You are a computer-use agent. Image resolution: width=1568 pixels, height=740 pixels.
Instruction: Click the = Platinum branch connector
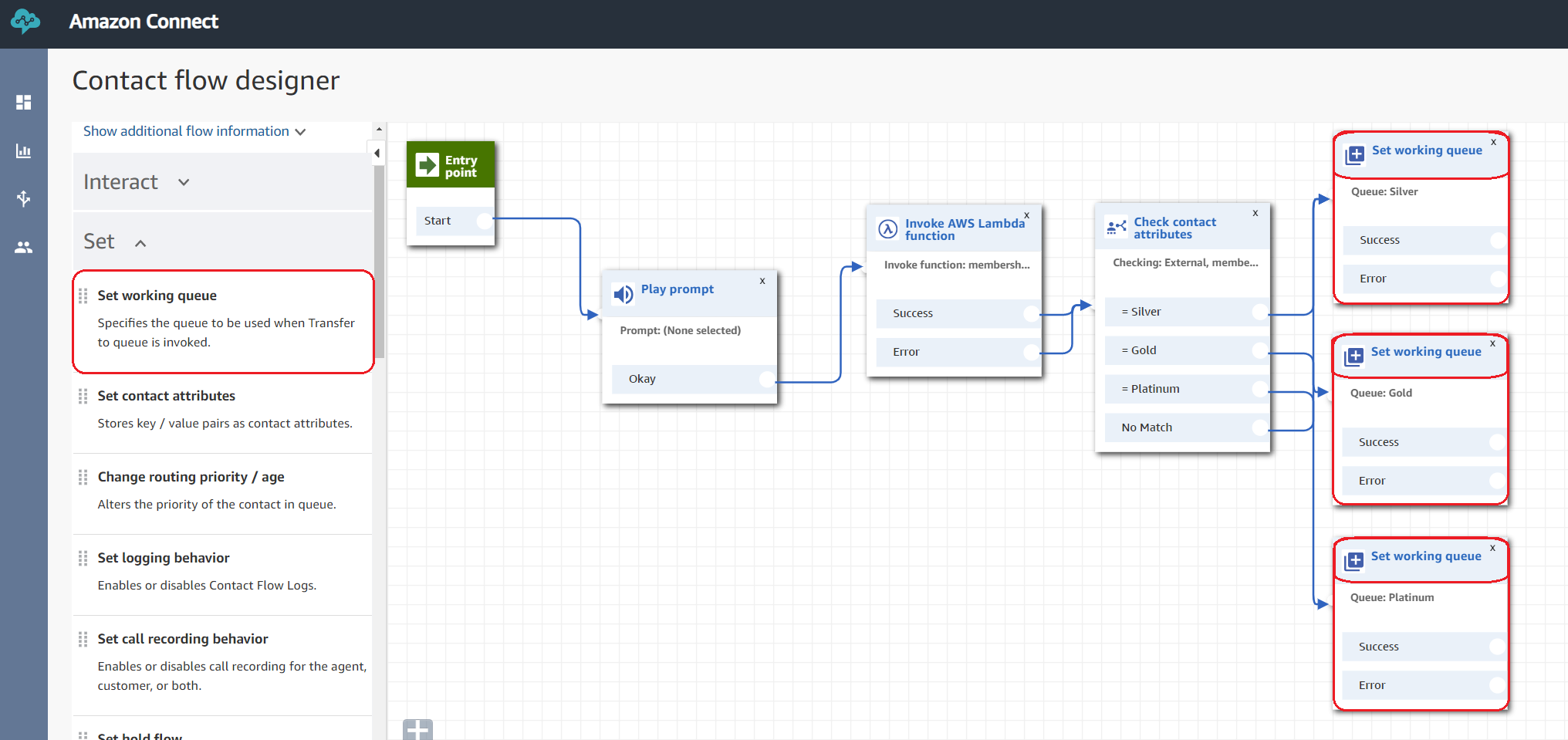(x=1260, y=390)
